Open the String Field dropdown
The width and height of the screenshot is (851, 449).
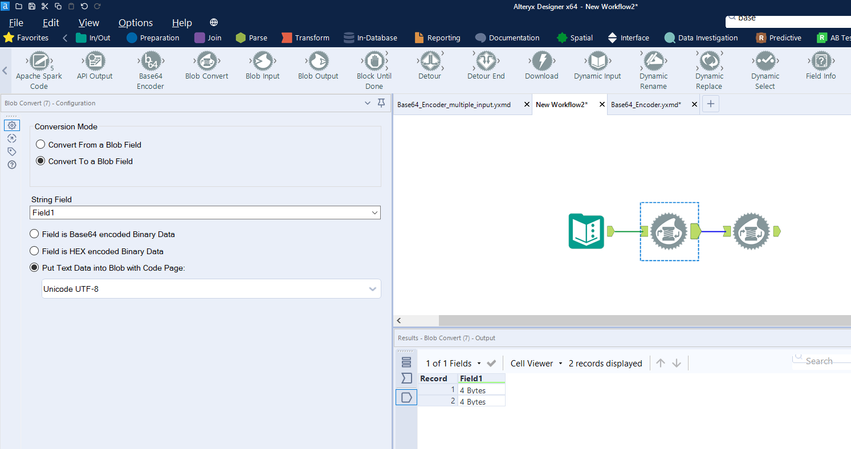click(205, 213)
